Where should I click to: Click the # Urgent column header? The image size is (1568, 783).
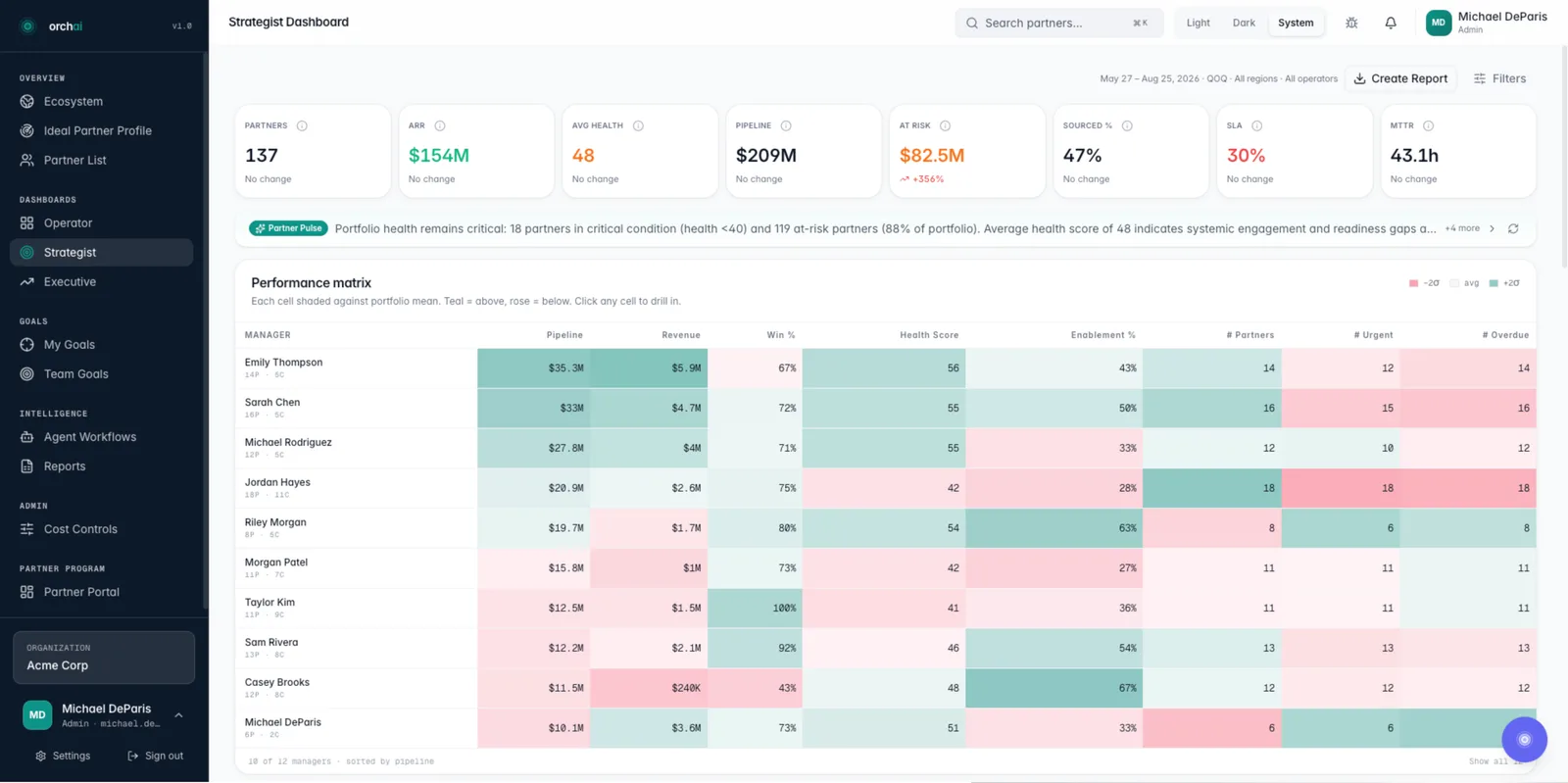(1373, 335)
